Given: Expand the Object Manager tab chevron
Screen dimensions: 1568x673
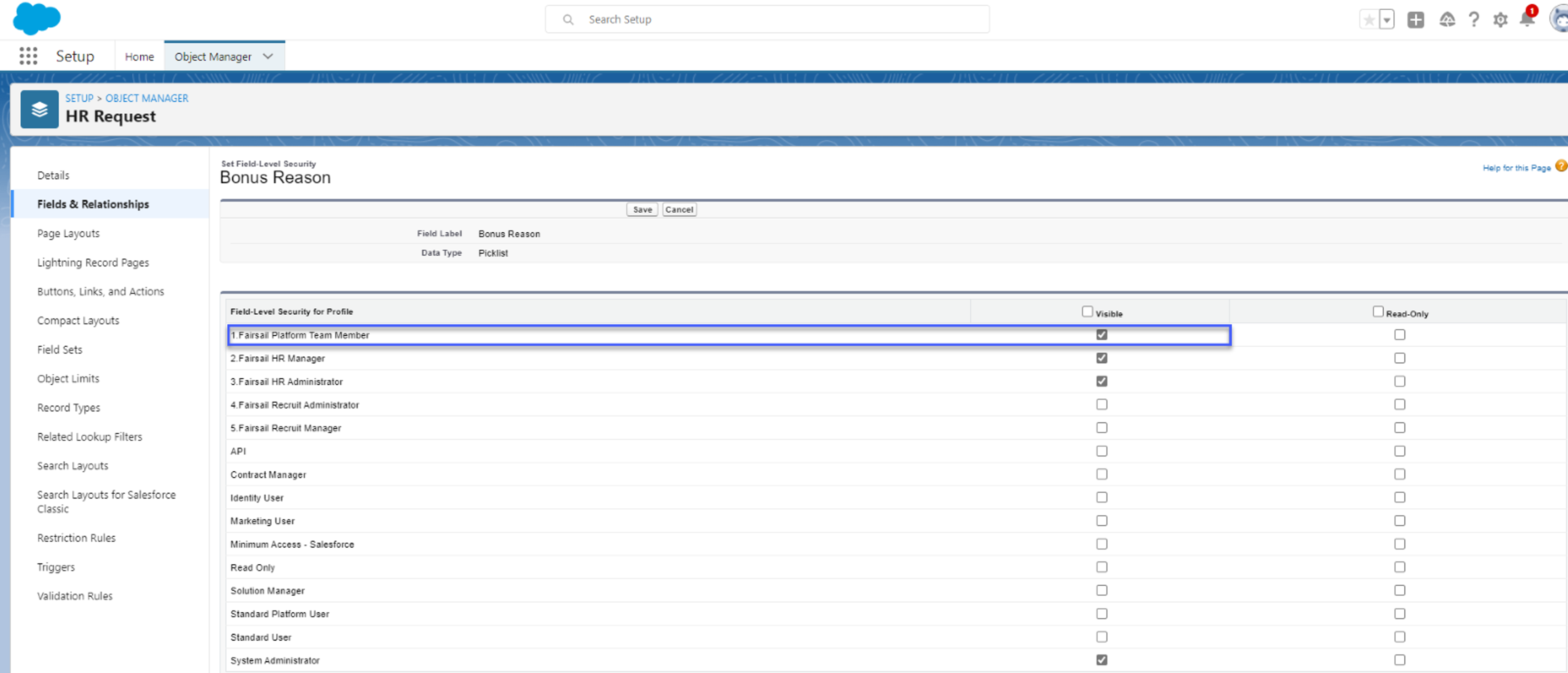Looking at the screenshot, I should [x=268, y=56].
